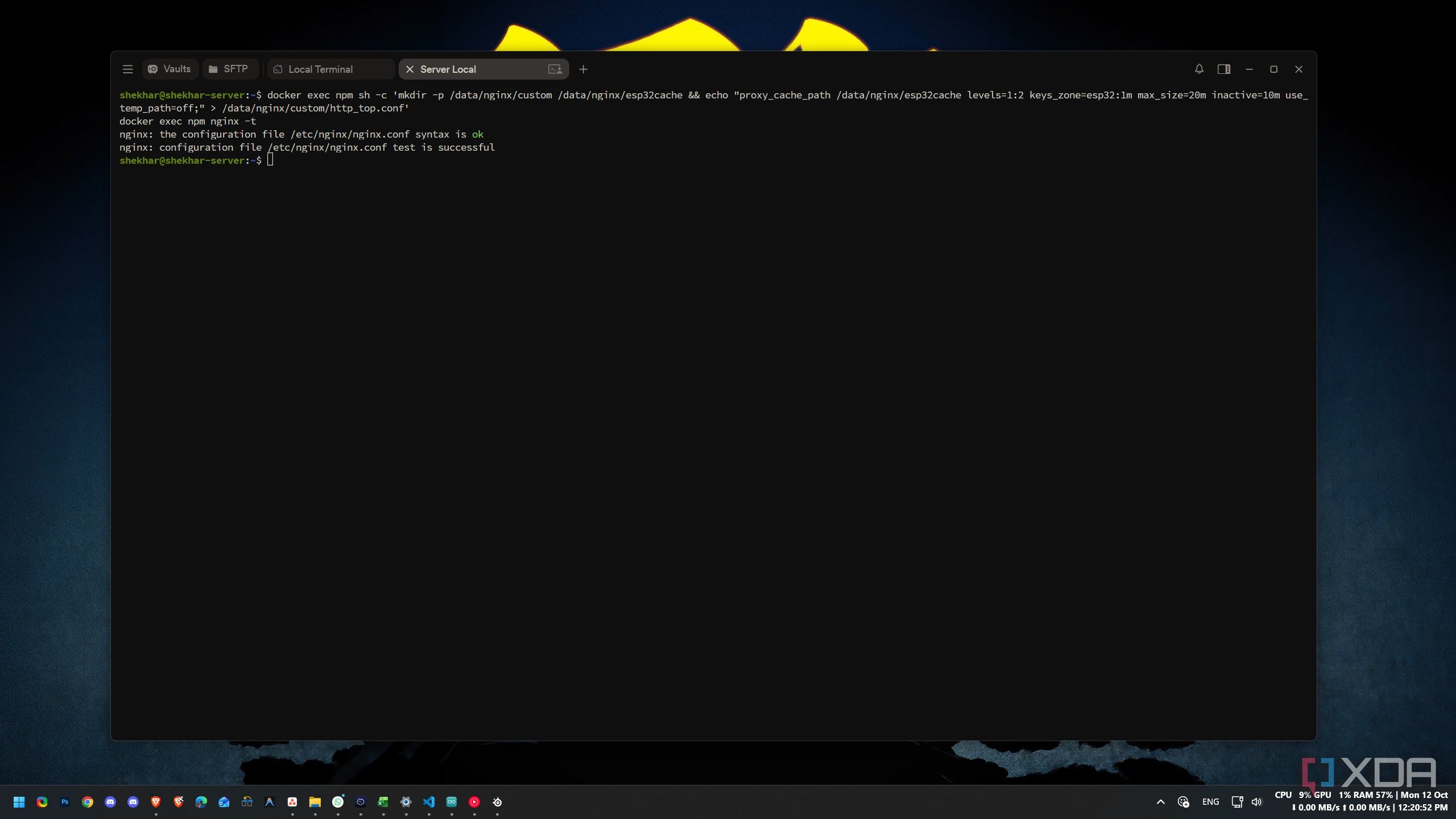
Task: Open Outlook from the taskbar
Action: [x=224, y=802]
